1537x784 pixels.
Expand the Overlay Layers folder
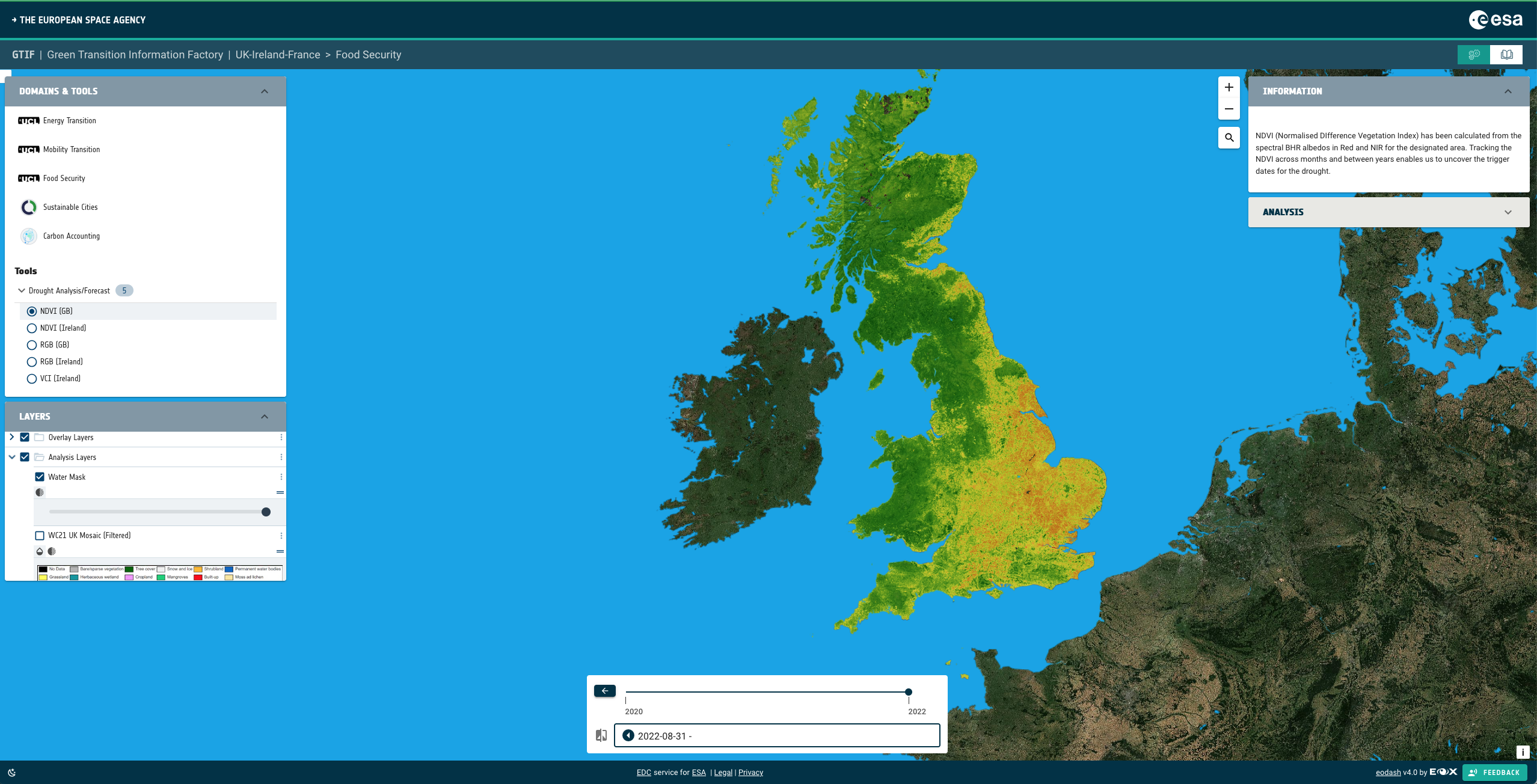pyautogui.click(x=11, y=437)
